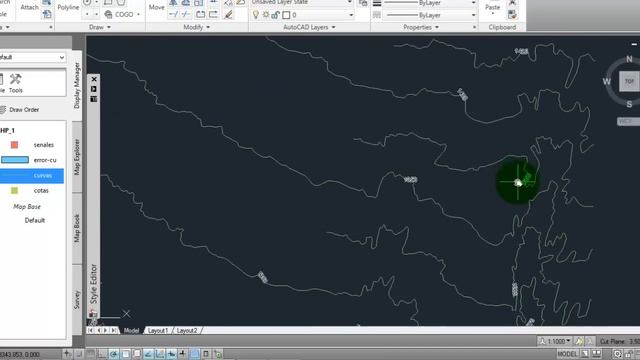Click the first-layout navigation arrow
Image resolution: width=640 pixels, height=360 pixels.
pos(91,330)
